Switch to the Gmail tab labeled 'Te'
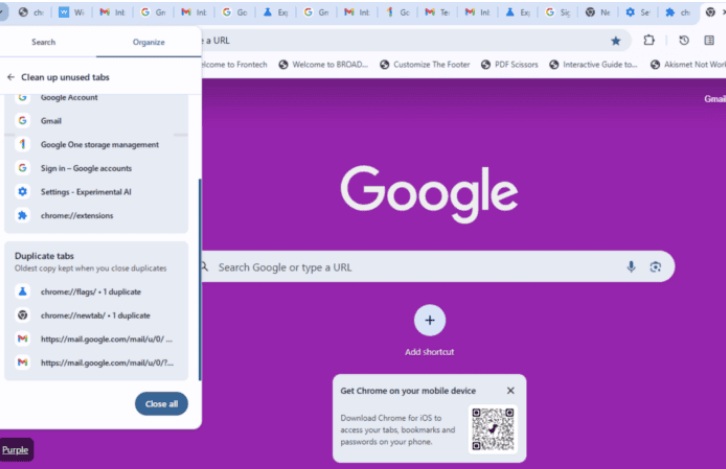Screen dimensions: 726x469 click(x=438, y=13)
